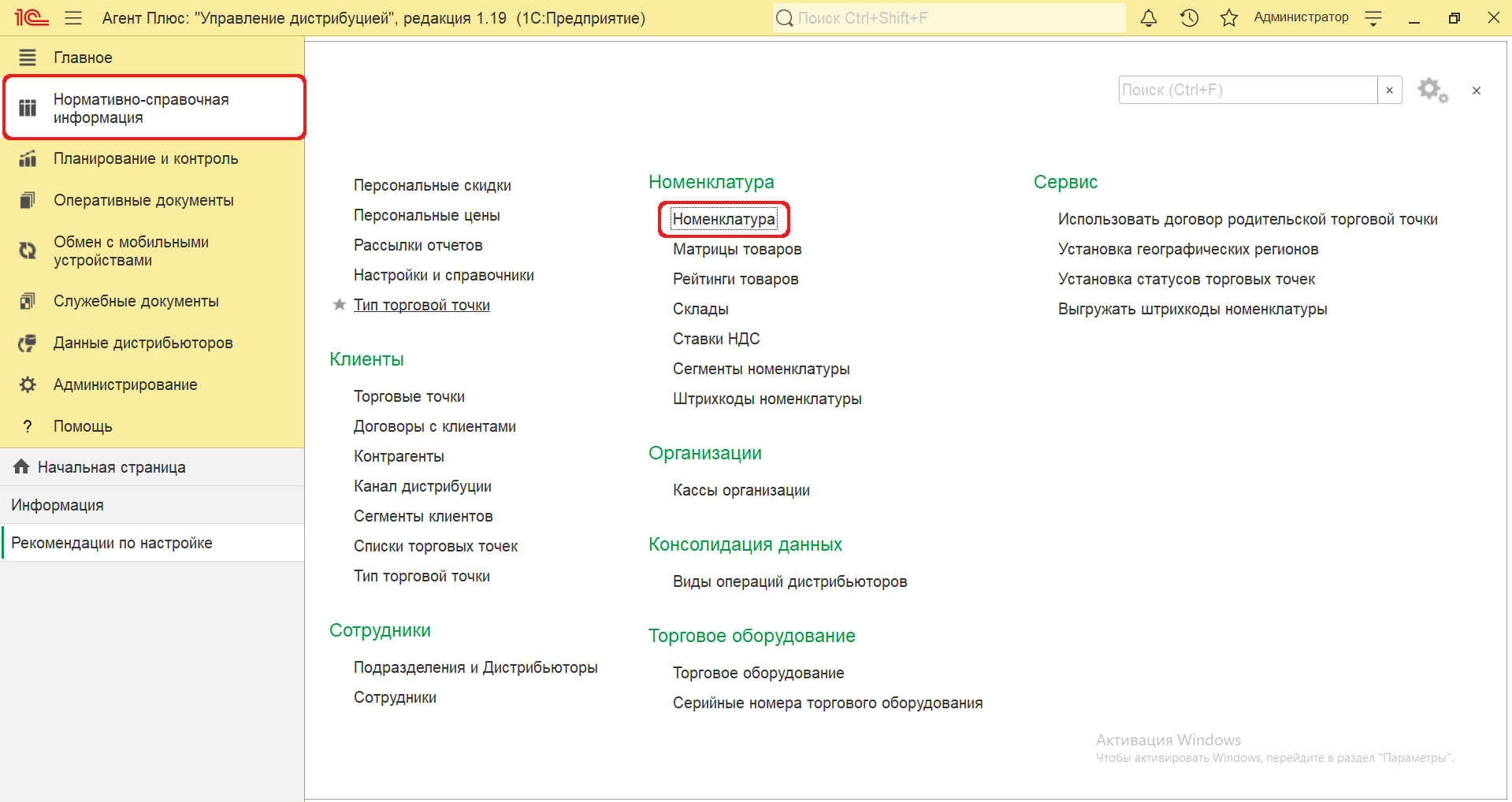
Task: Open the settings lines dropdown near Администратор
Action: coord(1373,18)
